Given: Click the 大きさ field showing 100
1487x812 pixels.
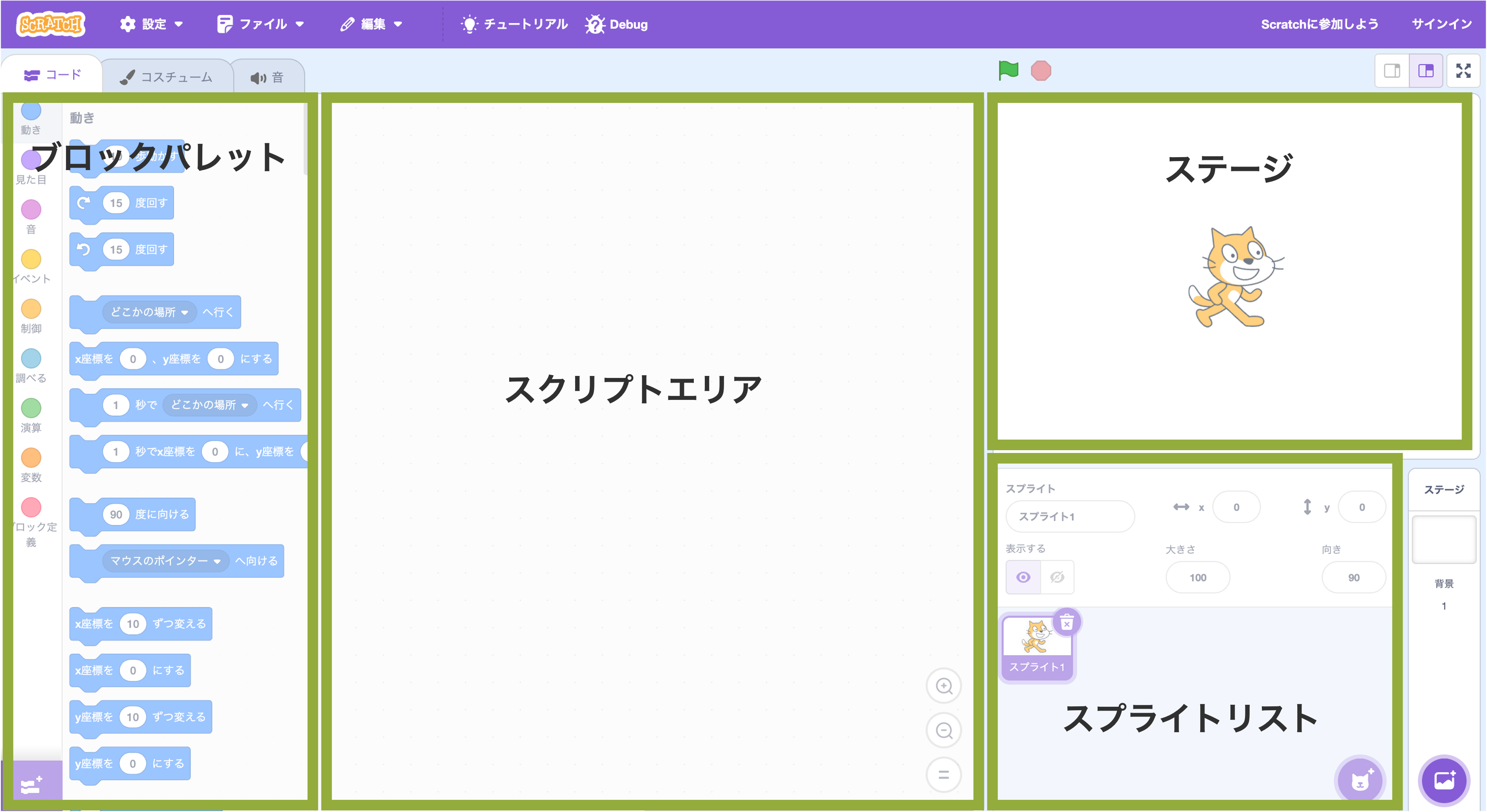Looking at the screenshot, I should (x=1197, y=578).
